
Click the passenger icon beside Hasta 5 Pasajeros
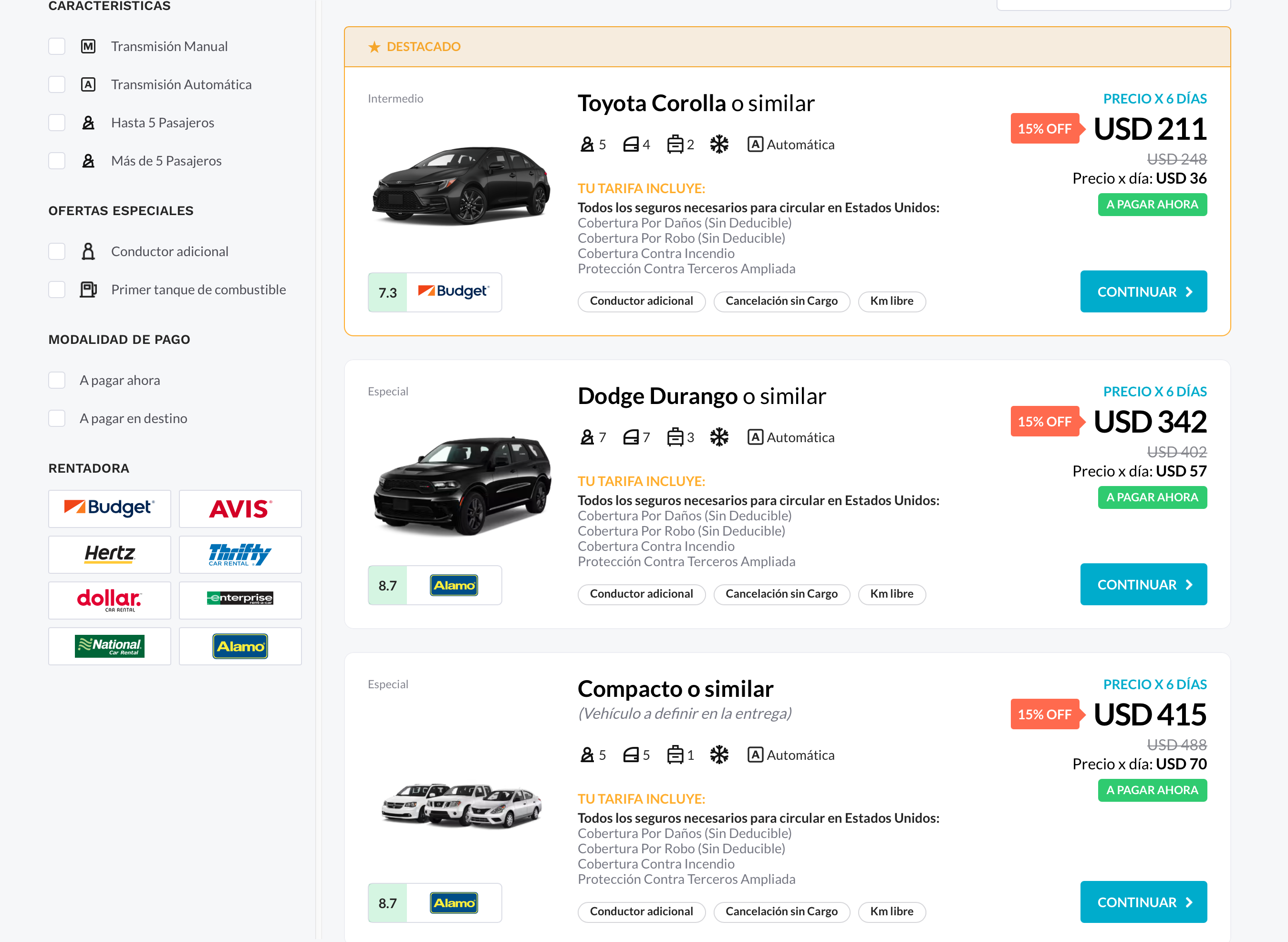click(88, 123)
